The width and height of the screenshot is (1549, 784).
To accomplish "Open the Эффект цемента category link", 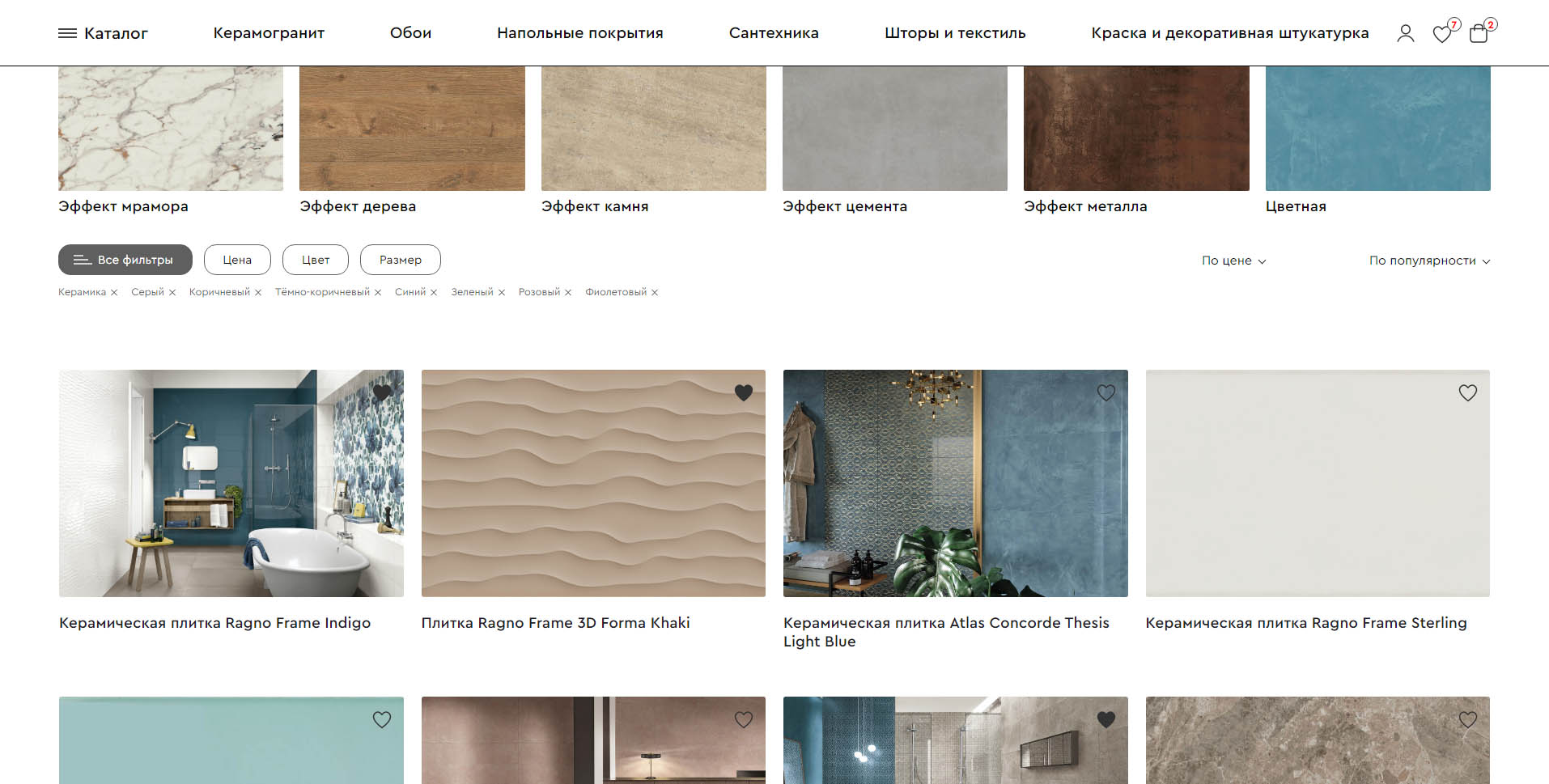I will tap(845, 206).
